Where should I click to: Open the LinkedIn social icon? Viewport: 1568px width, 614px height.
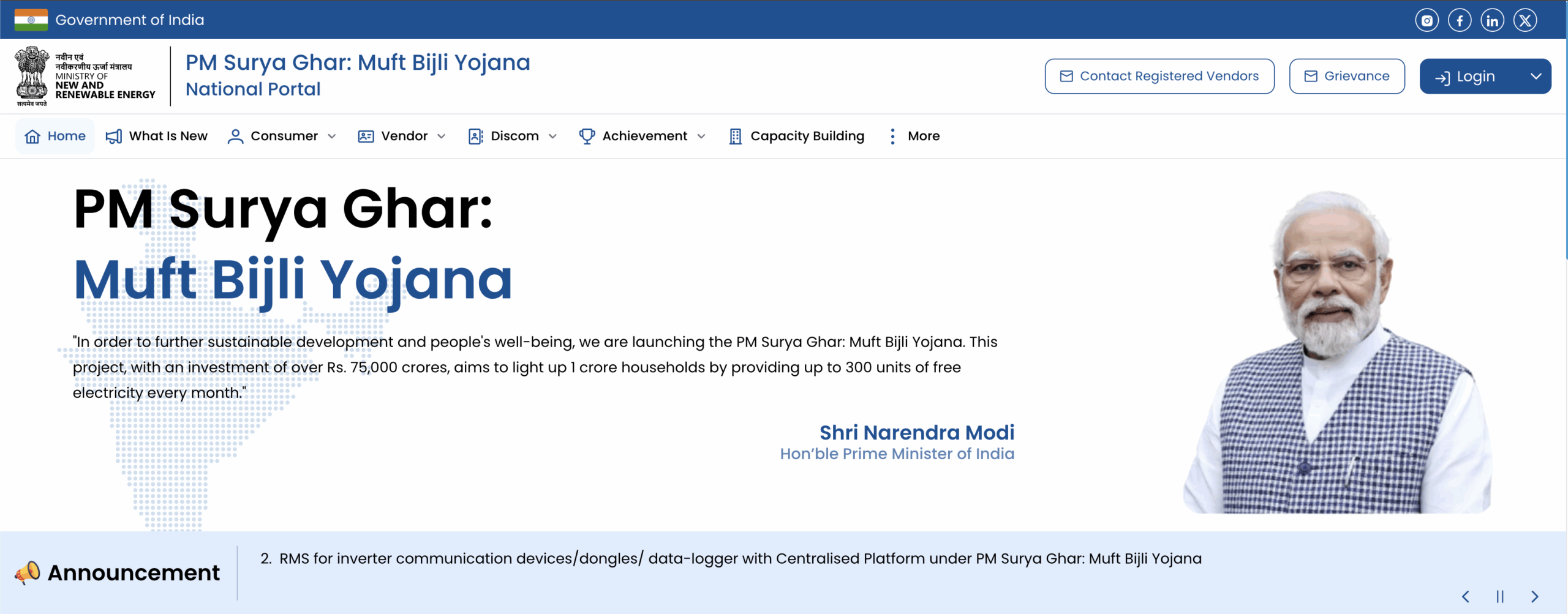(1492, 21)
